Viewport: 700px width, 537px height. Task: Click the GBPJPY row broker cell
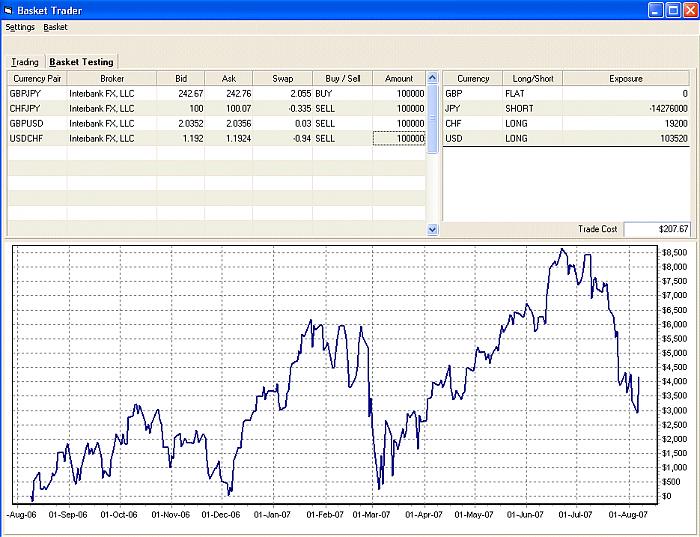(112, 94)
